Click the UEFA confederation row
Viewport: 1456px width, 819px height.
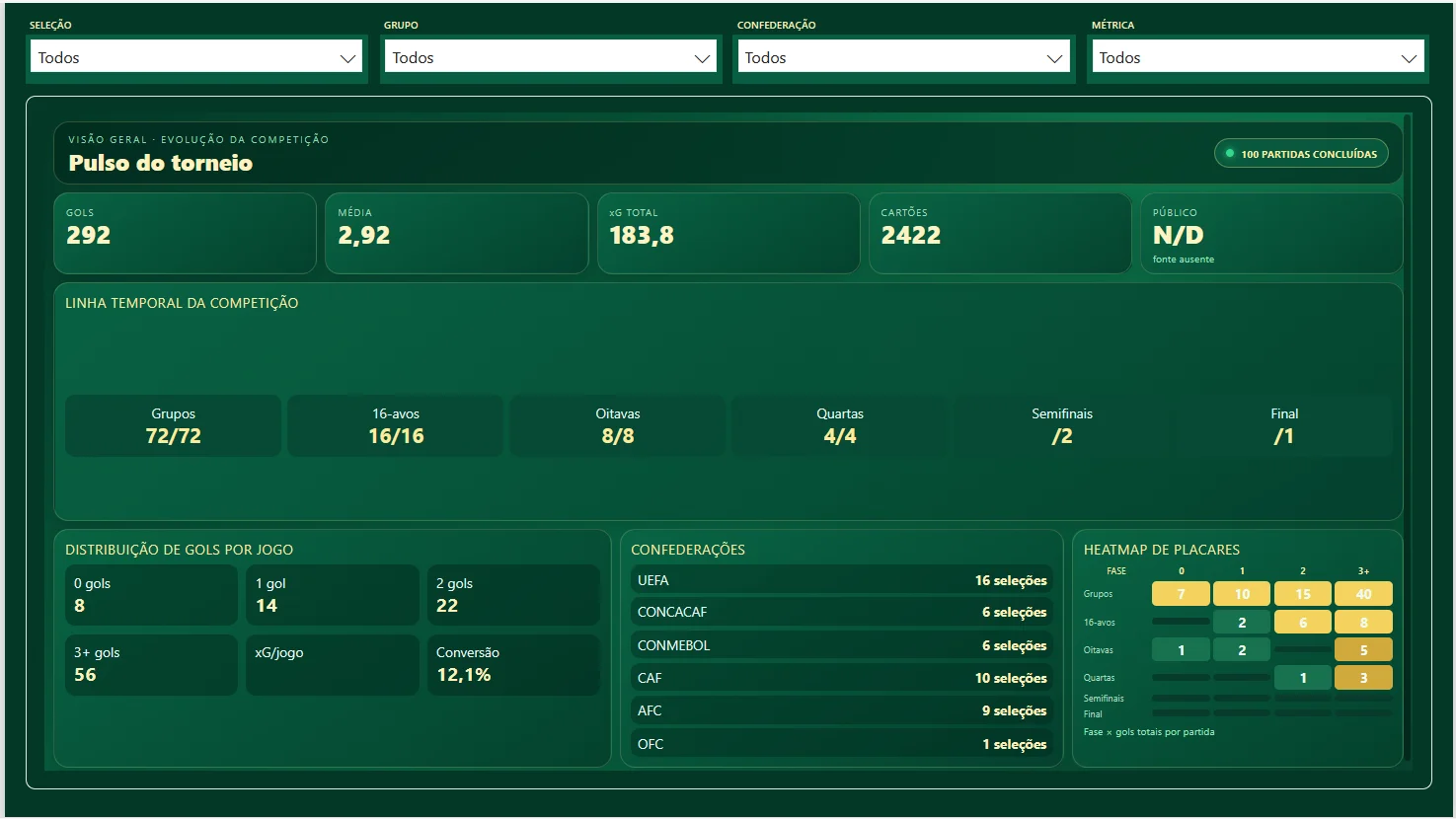coord(841,580)
